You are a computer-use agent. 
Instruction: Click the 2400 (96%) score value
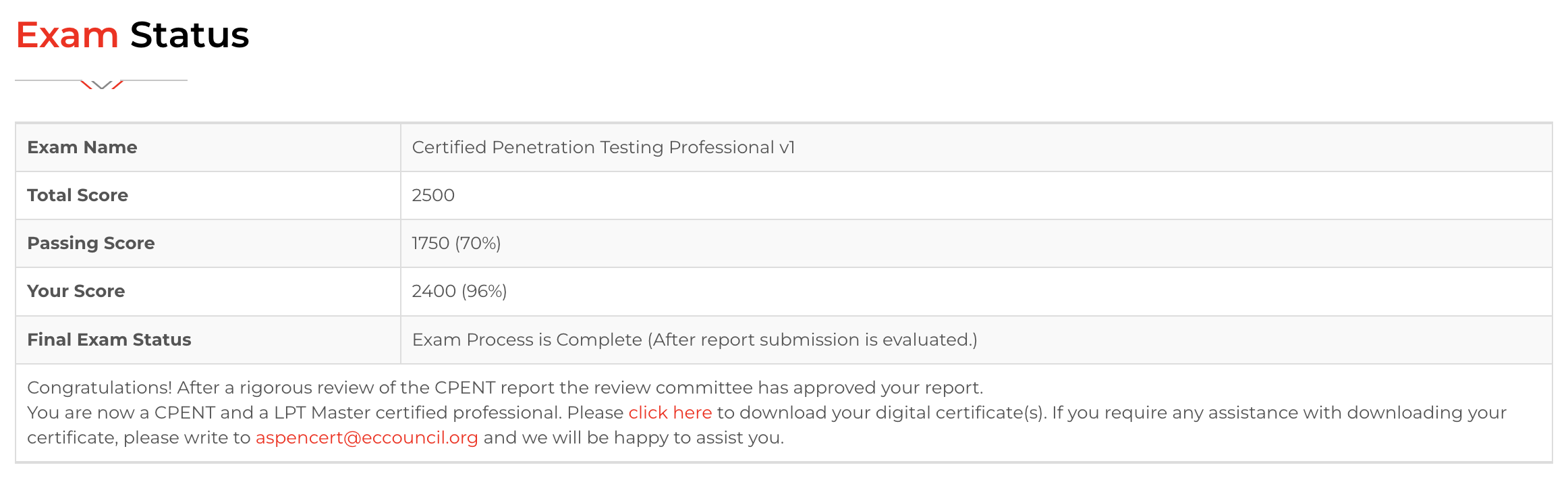point(459,291)
